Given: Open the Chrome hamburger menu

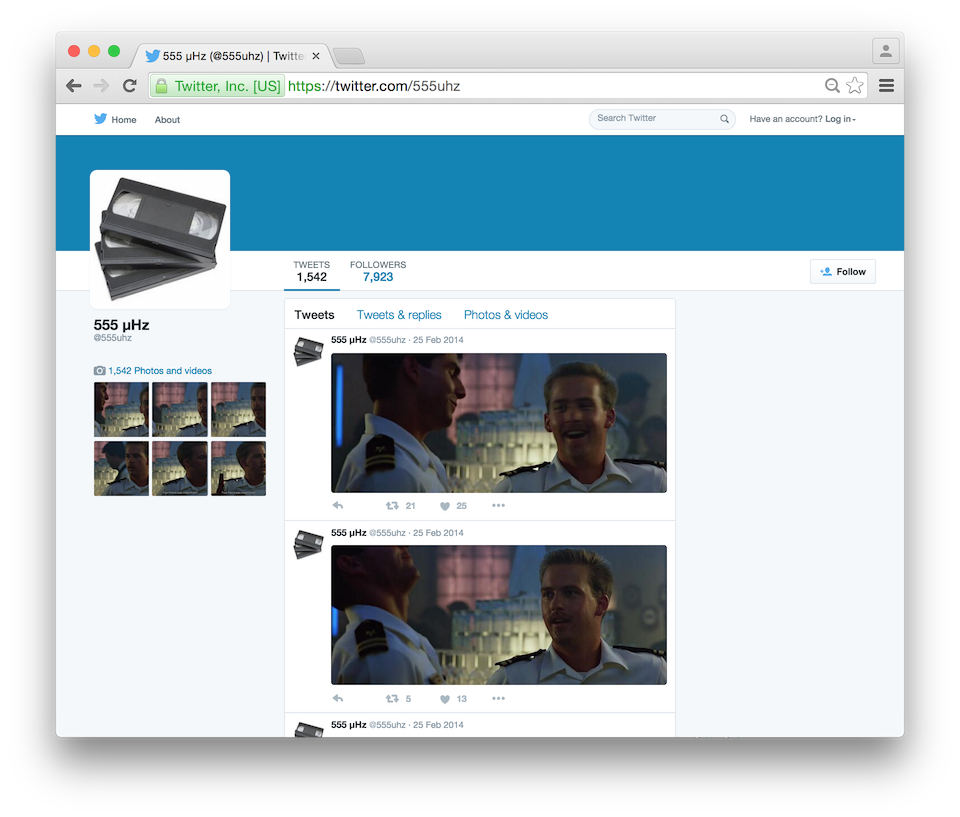Looking at the screenshot, I should pos(886,86).
